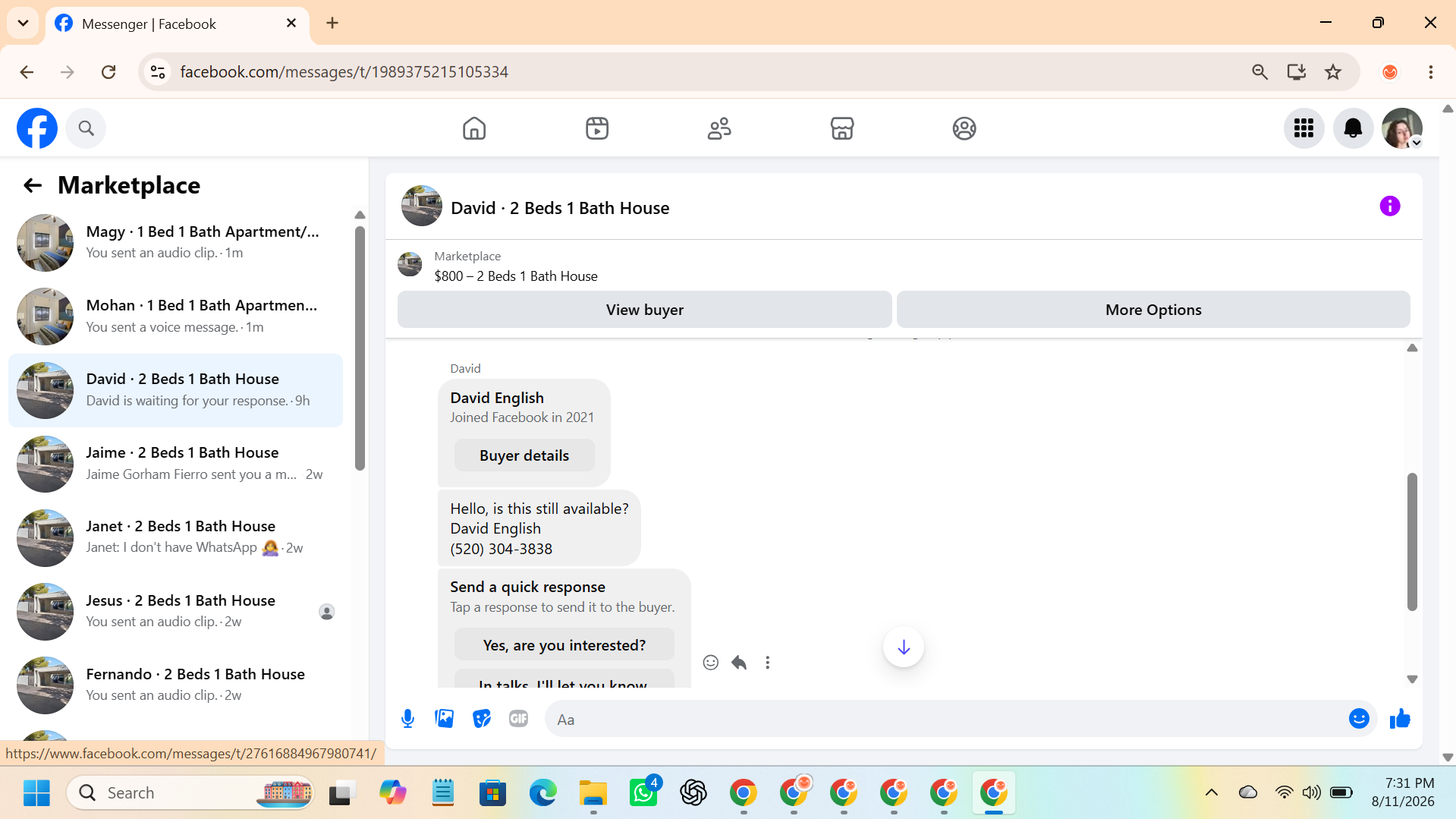Open the Facebook search icon
1456x819 pixels.
click(x=86, y=128)
